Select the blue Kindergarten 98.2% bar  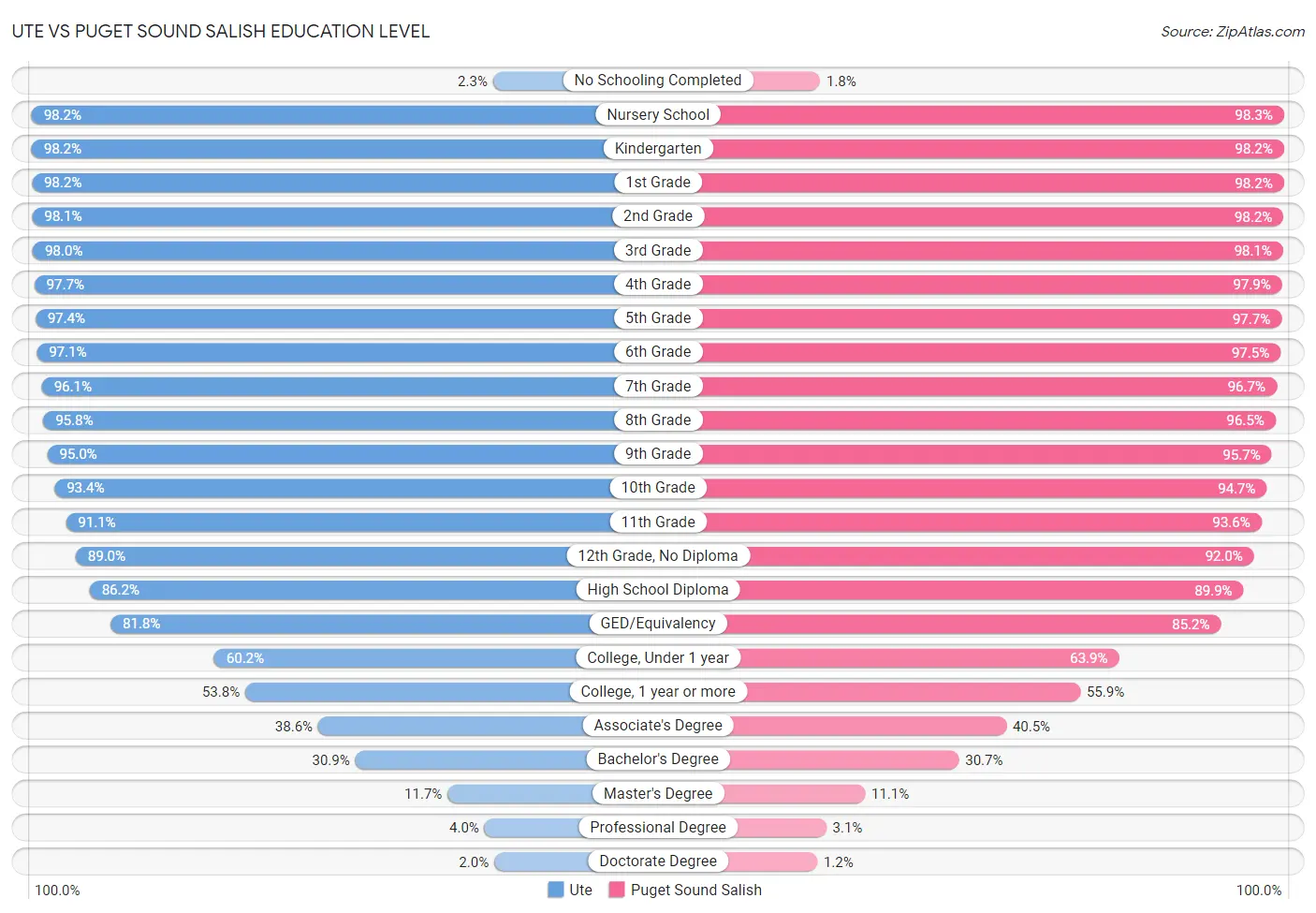(317, 149)
